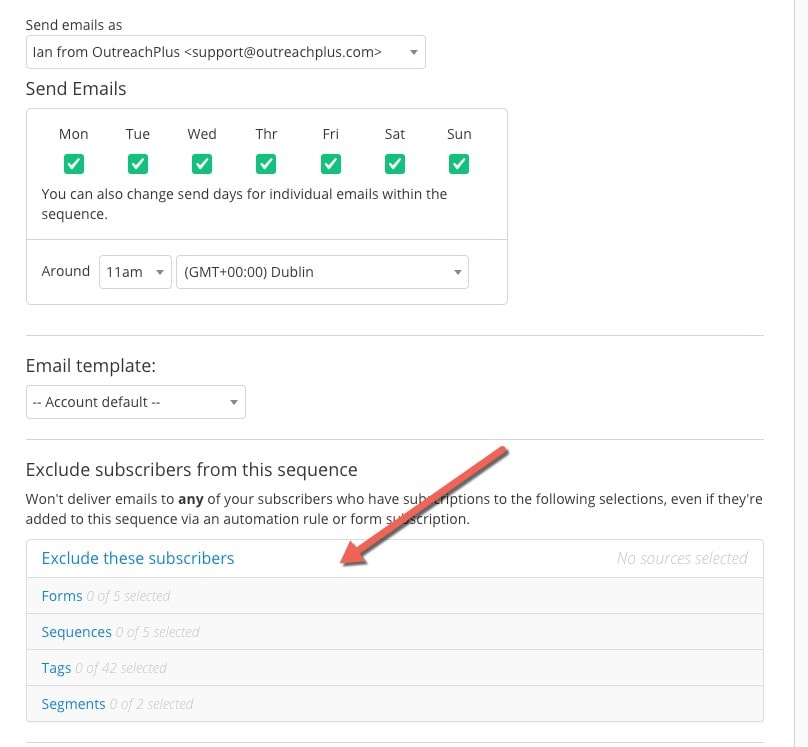
Task: Toggle the Tue send day checkbox
Action: [x=138, y=163]
